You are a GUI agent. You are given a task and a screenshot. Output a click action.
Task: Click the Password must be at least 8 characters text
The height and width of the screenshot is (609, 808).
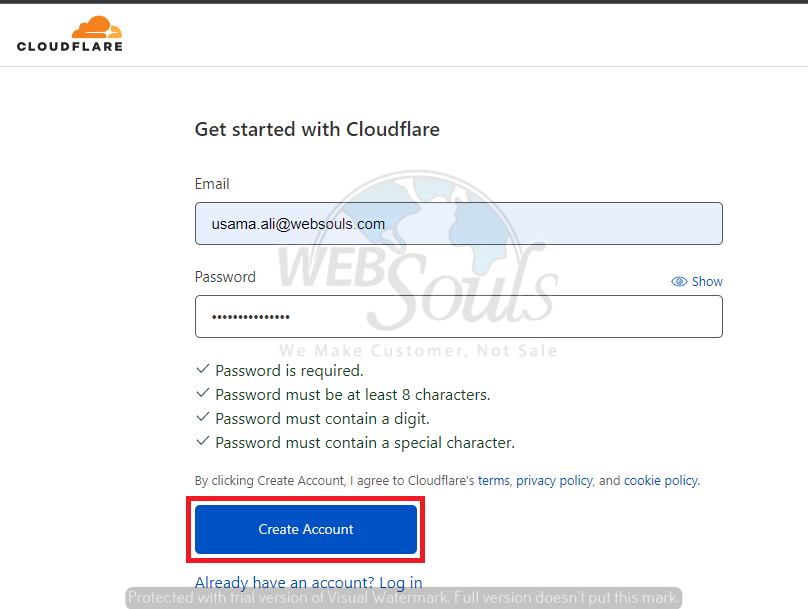[x=352, y=395]
